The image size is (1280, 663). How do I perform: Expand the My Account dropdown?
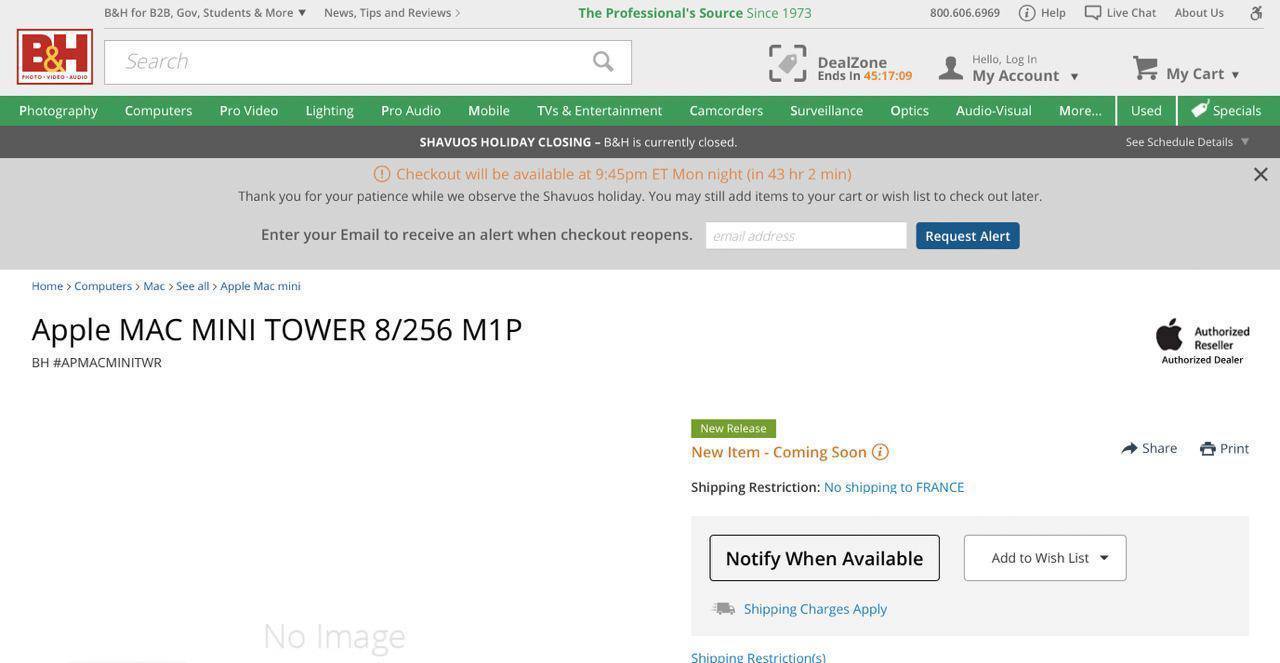tap(1074, 76)
